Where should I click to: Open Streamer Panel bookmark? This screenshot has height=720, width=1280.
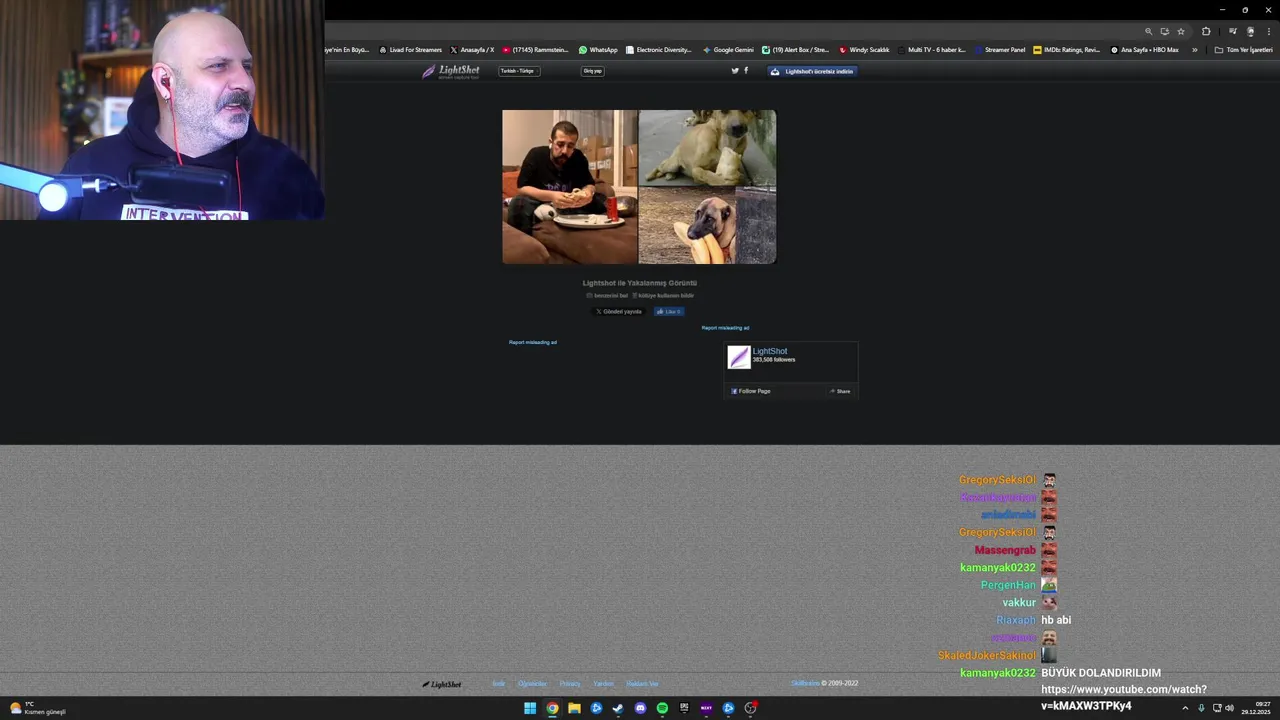pyautogui.click(x=1000, y=50)
